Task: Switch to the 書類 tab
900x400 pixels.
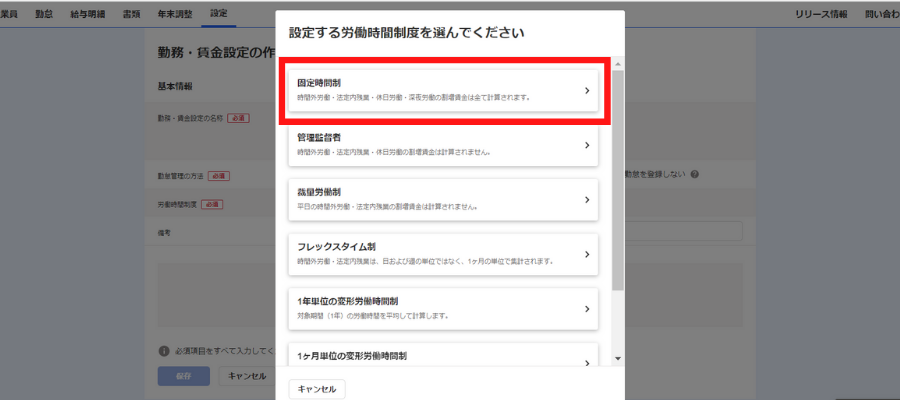Action: tap(132, 14)
